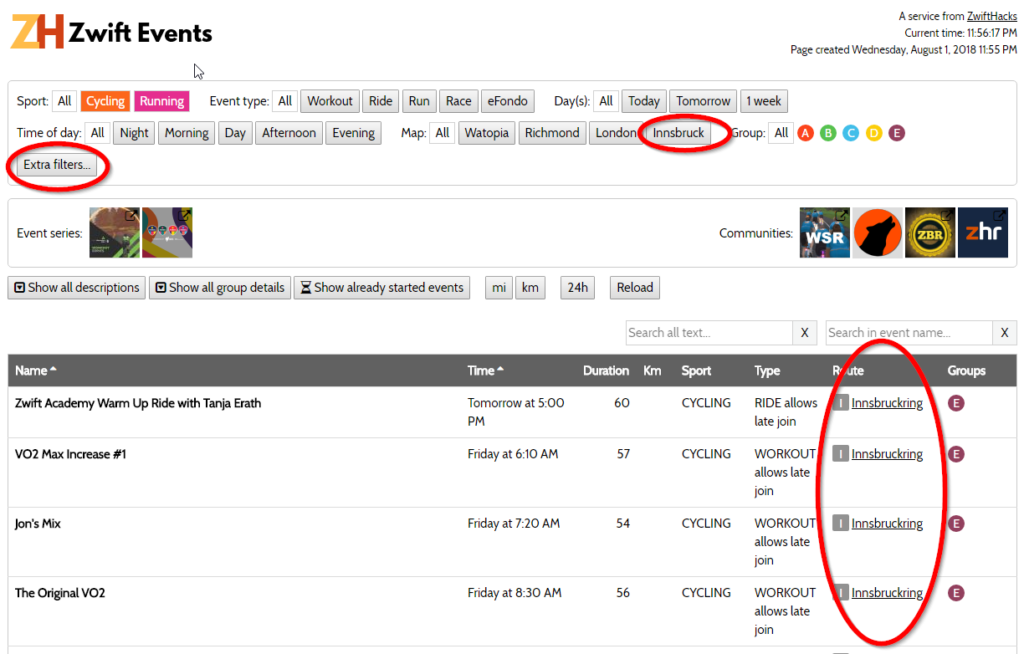Open the second event series thumbnail
Screen dimensions: 1024x654
[167, 233]
